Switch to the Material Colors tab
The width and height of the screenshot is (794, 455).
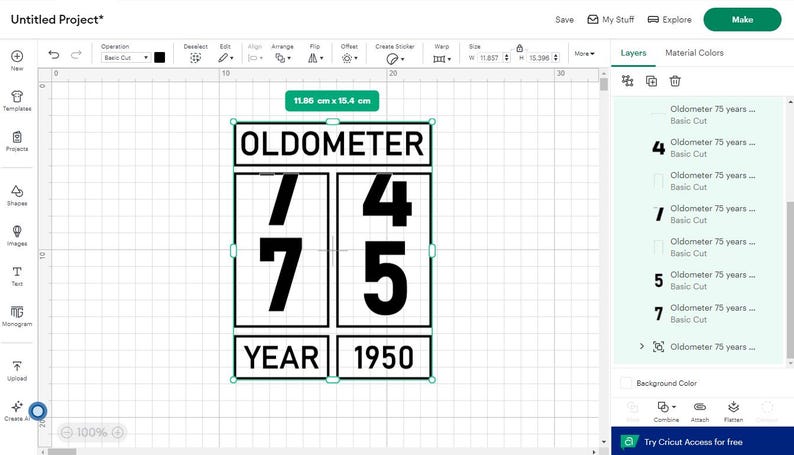(694, 53)
